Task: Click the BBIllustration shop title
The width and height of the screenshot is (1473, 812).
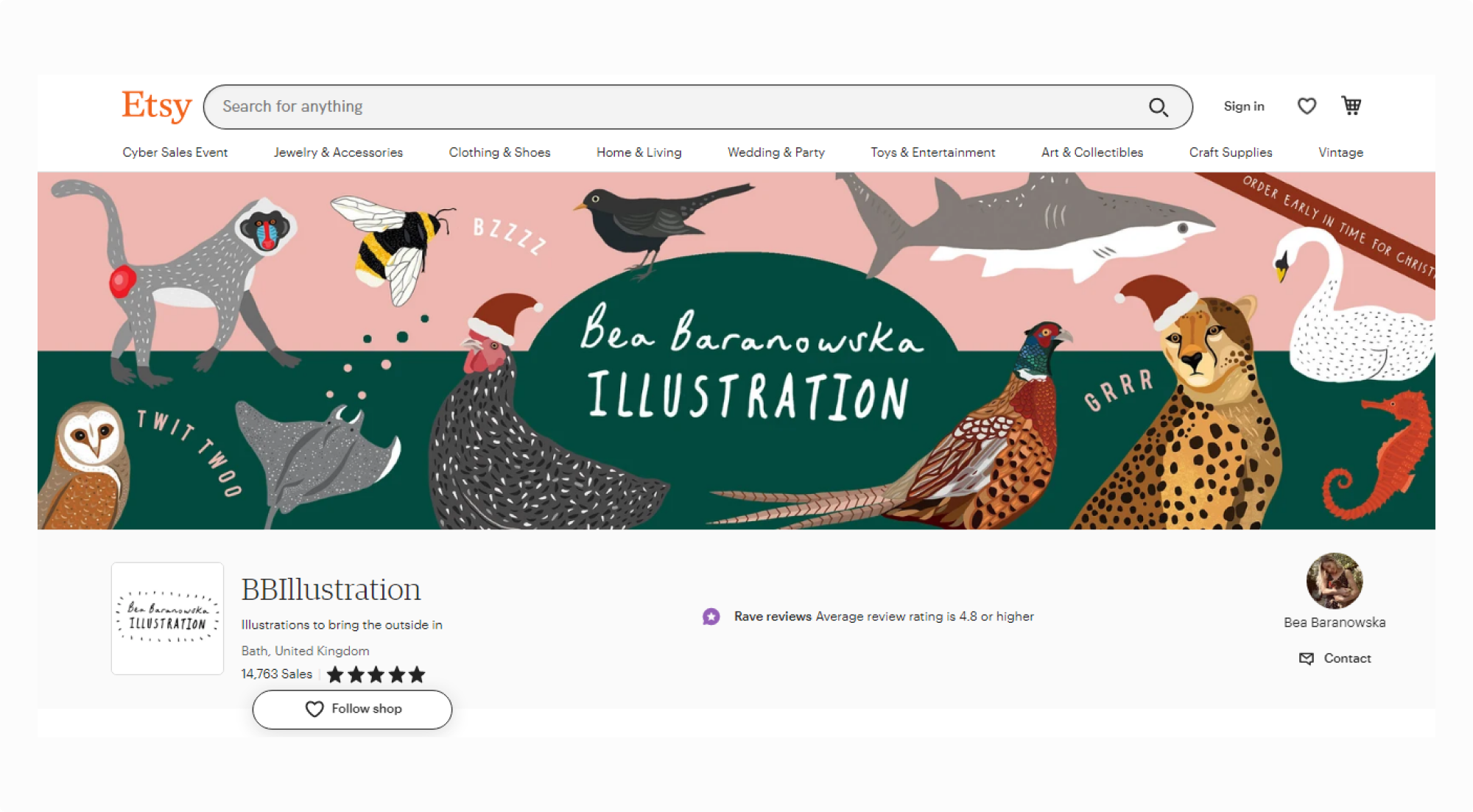Action: (x=331, y=590)
